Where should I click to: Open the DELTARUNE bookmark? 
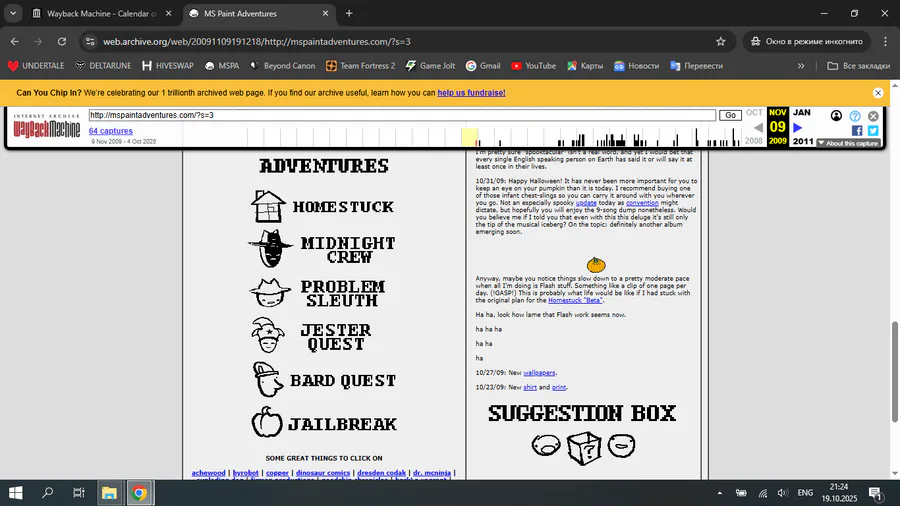pos(103,66)
